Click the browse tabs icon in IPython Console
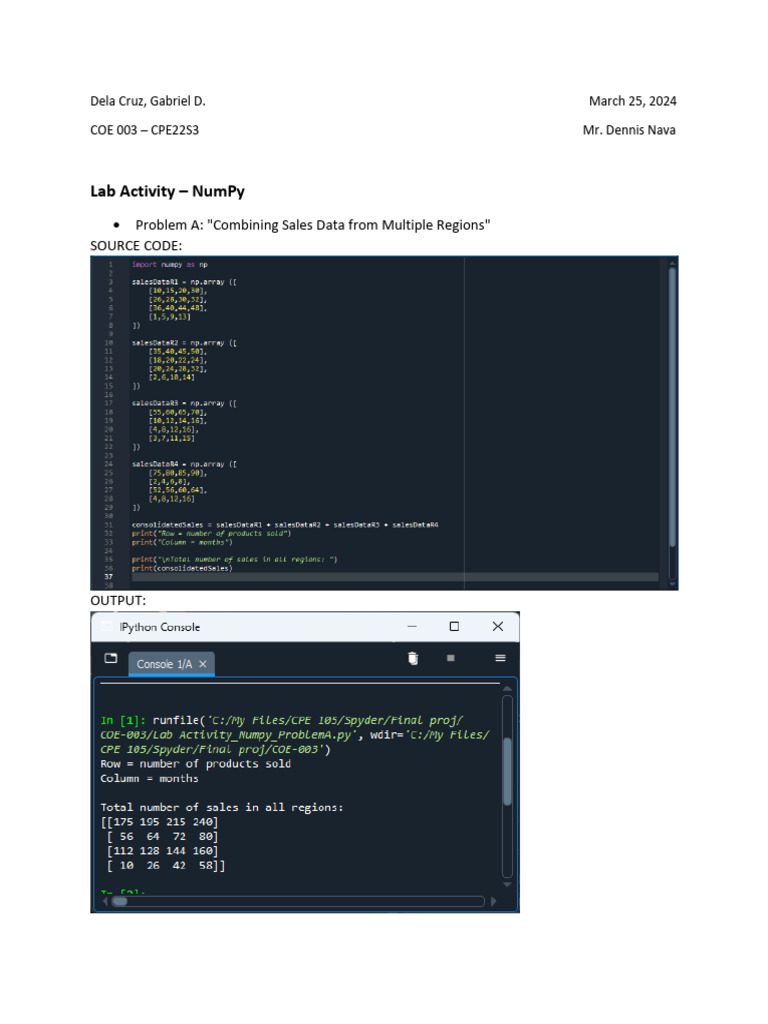 click(x=111, y=658)
